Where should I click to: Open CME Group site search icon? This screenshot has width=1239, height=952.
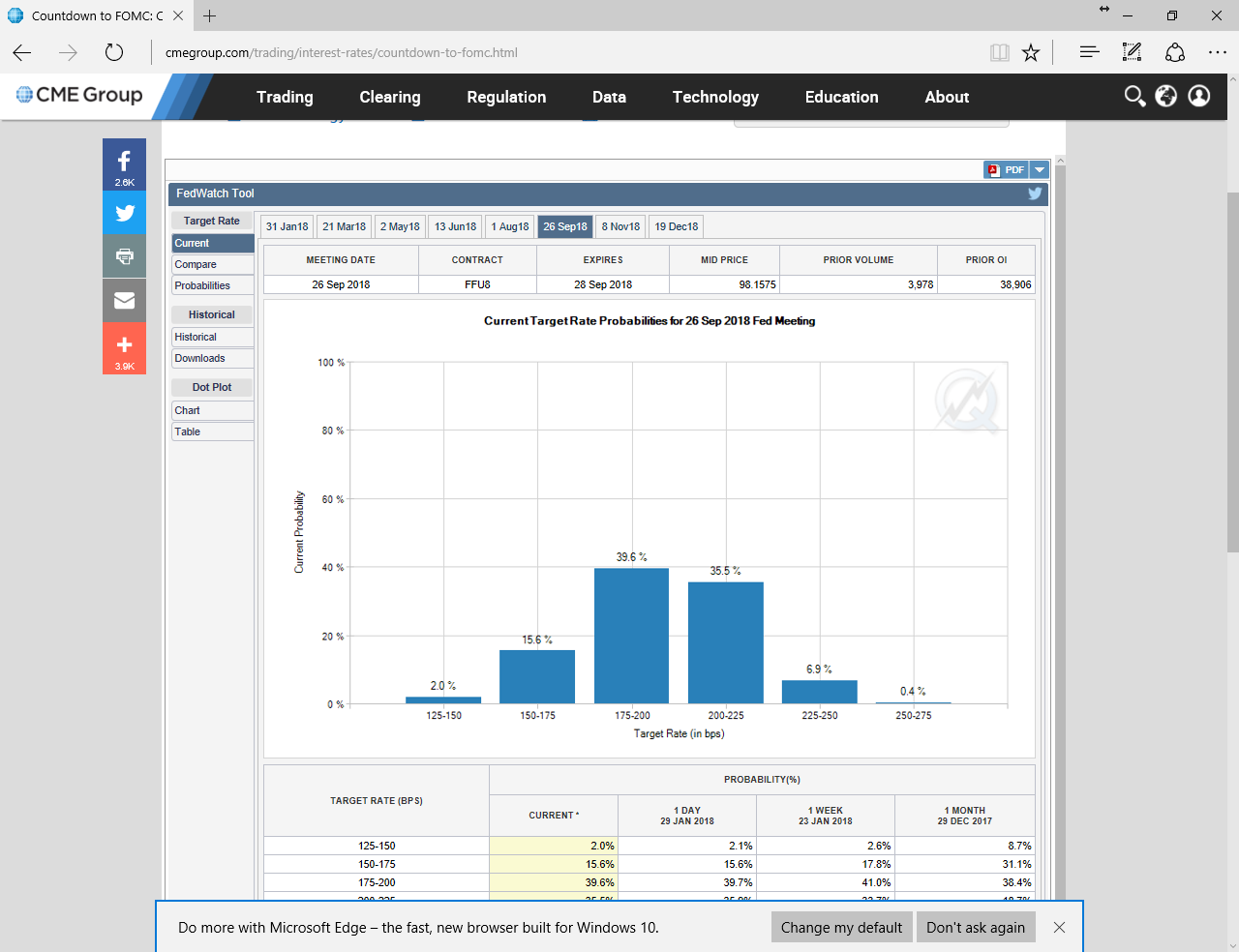(1134, 96)
